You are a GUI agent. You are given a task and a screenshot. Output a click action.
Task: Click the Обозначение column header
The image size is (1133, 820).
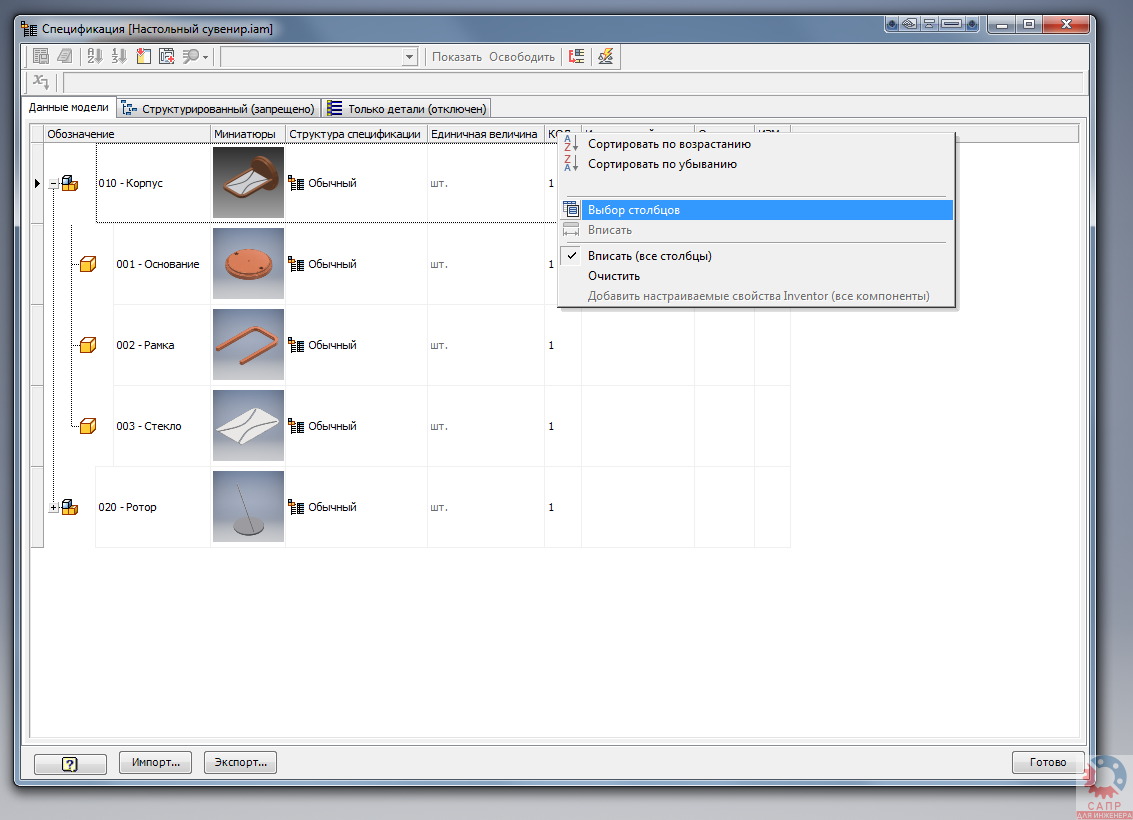[127, 134]
